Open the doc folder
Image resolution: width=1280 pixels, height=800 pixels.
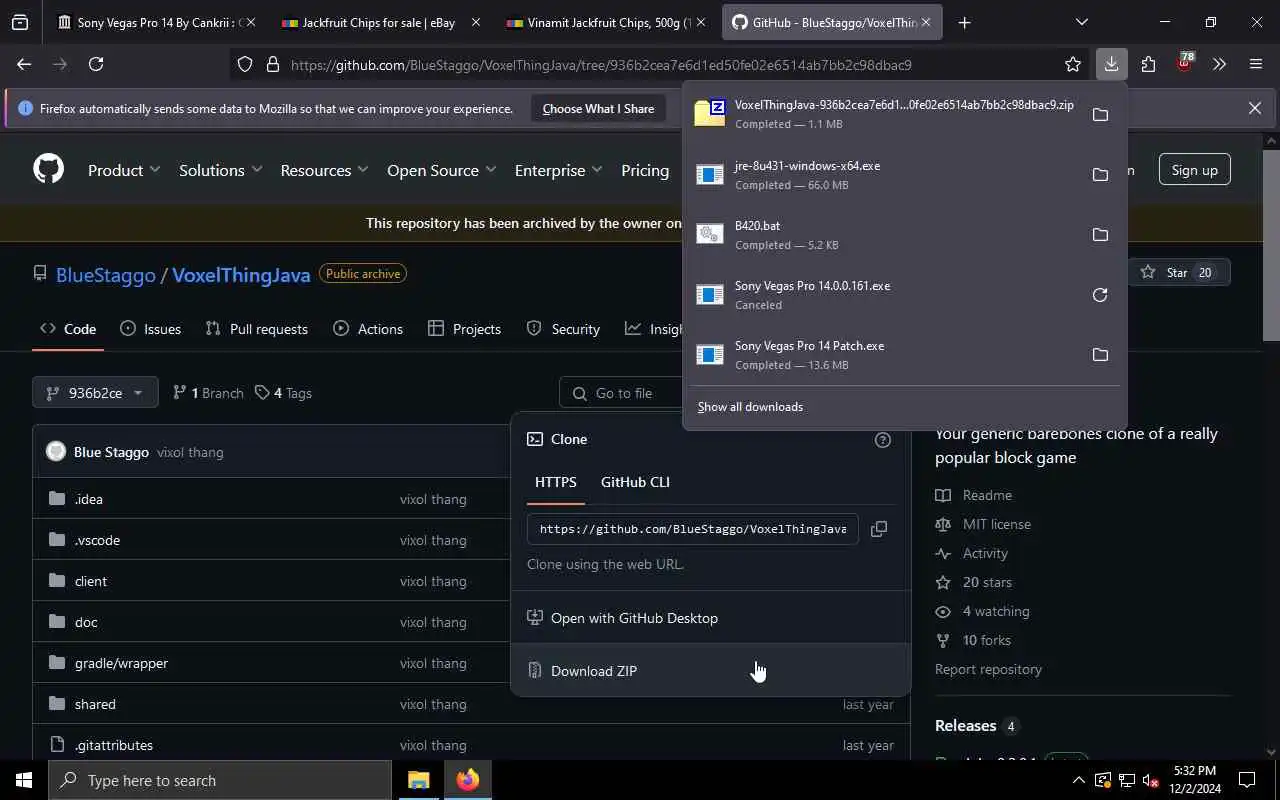(x=86, y=622)
